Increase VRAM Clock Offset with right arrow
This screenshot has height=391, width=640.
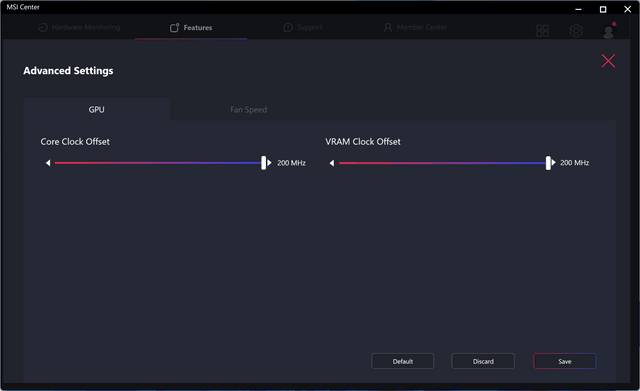[x=553, y=162]
